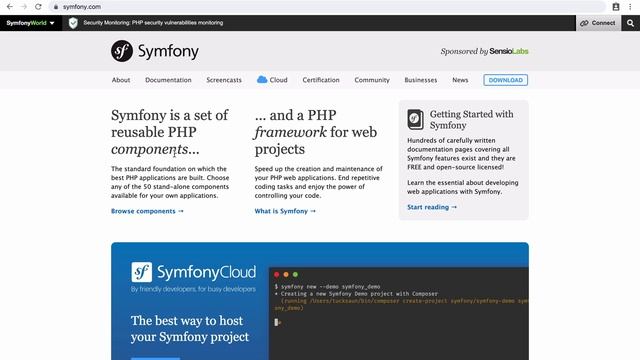Click the green terminal window dot
Viewport: 640px width, 360px height.
click(x=295, y=275)
